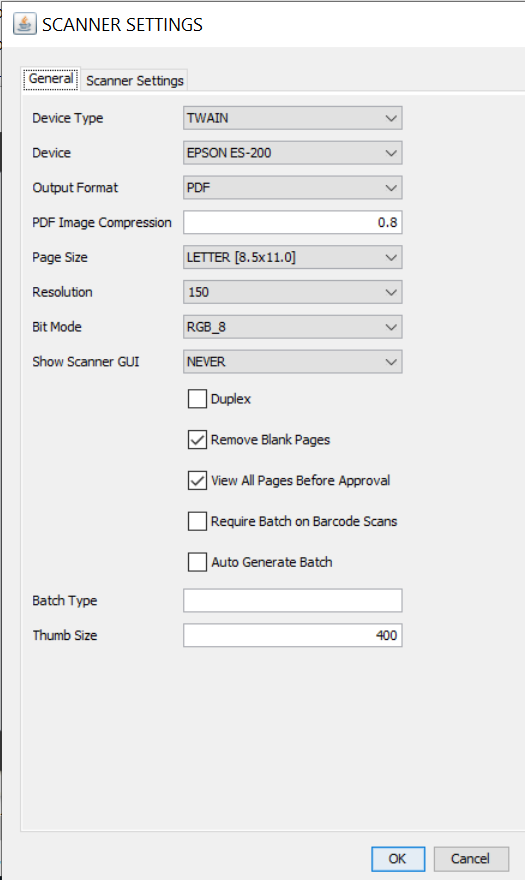Open the Output Format dropdown showing PDF
Image resolution: width=525 pixels, height=880 pixels.
click(293, 187)
